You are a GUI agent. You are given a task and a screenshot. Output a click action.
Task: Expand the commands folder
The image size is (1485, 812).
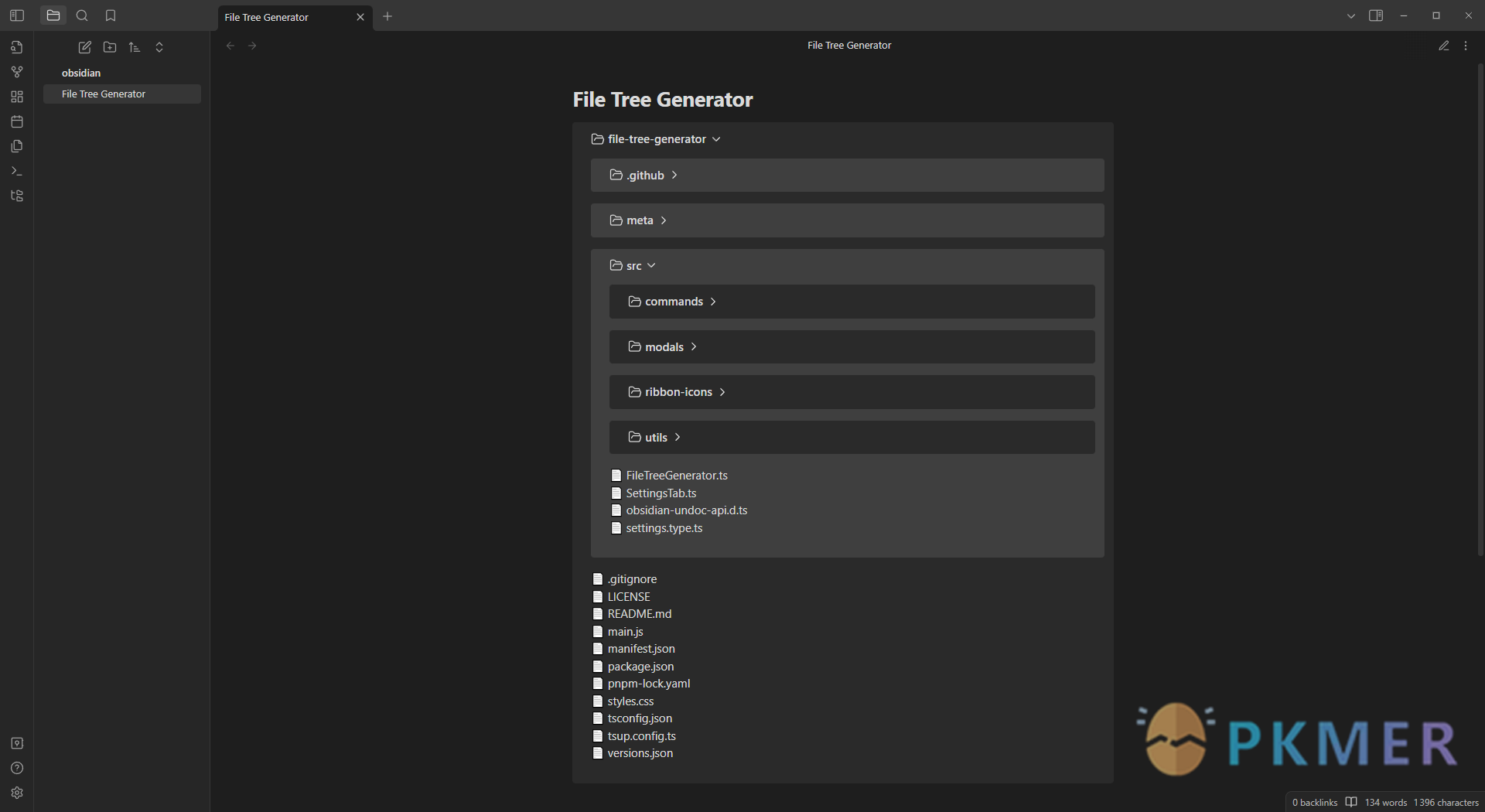852,302
